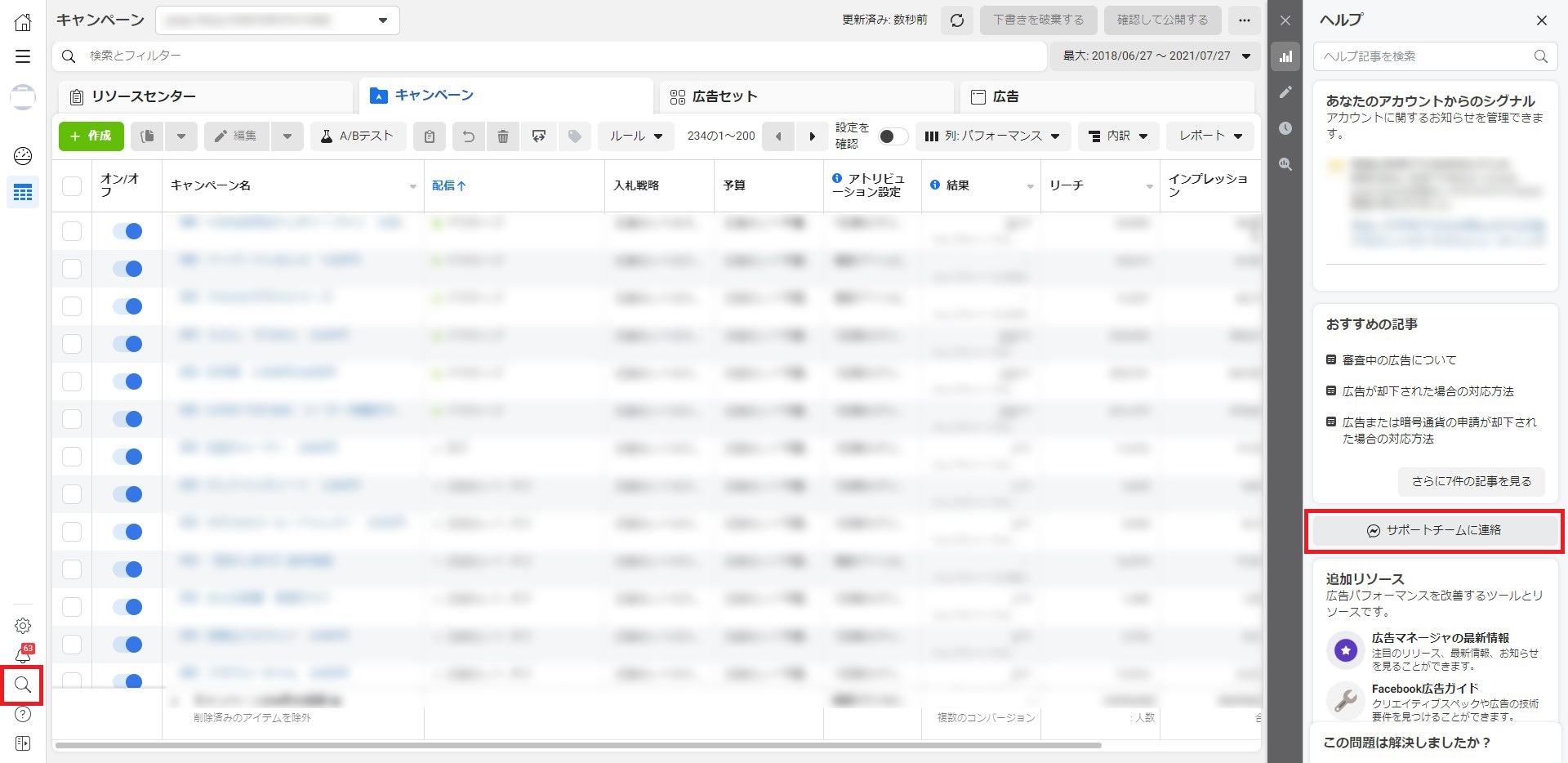Click the trash delete icon
The image size is (1568, 763).
pos(503,136)
